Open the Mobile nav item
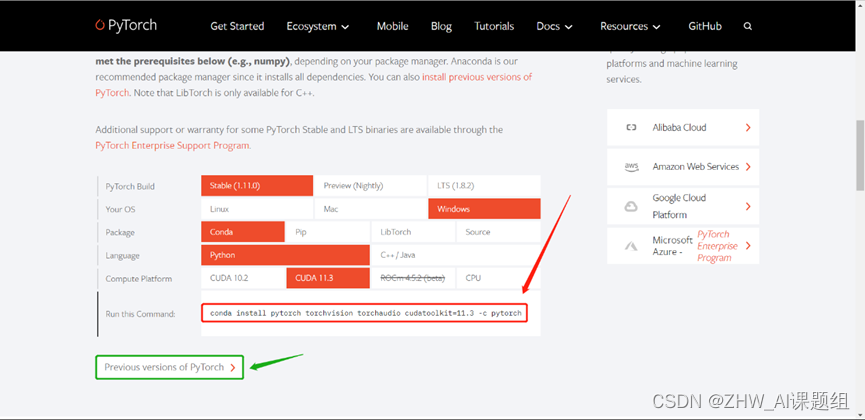Viewport: 865px width, 420px height. click(393, 26)
